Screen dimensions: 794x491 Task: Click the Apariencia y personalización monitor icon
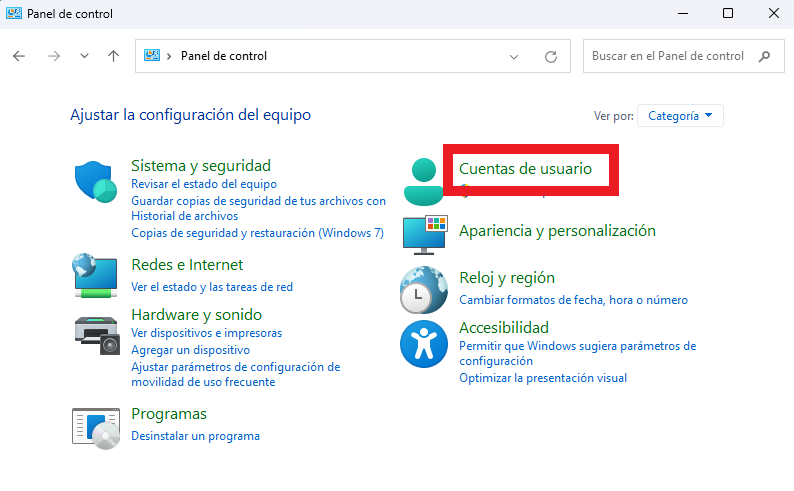(425, 234)
